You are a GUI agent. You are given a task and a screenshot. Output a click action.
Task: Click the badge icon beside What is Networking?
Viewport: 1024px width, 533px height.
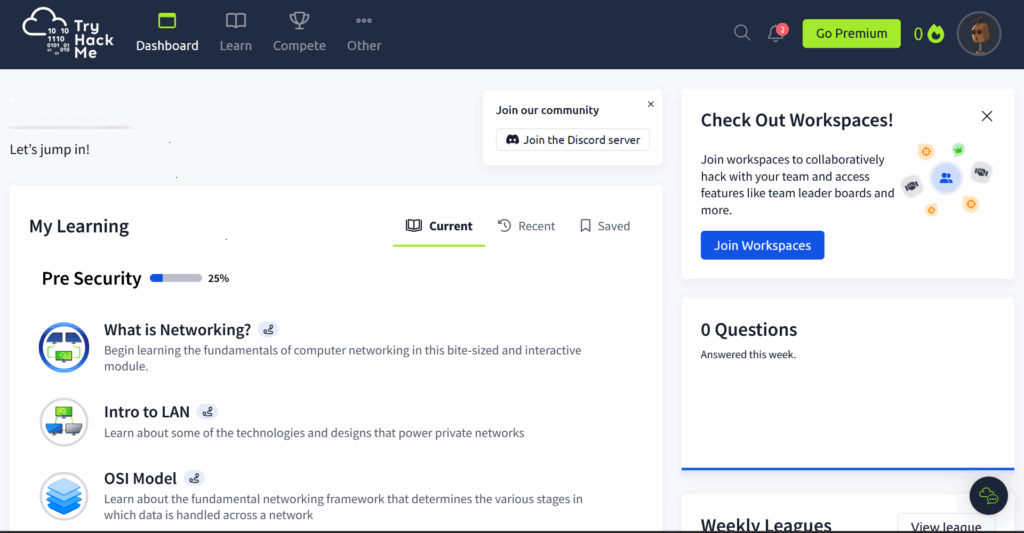(x=268, y=330)
